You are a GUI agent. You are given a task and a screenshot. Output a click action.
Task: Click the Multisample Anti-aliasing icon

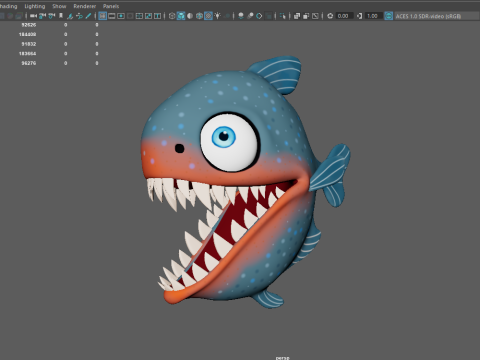259,16
